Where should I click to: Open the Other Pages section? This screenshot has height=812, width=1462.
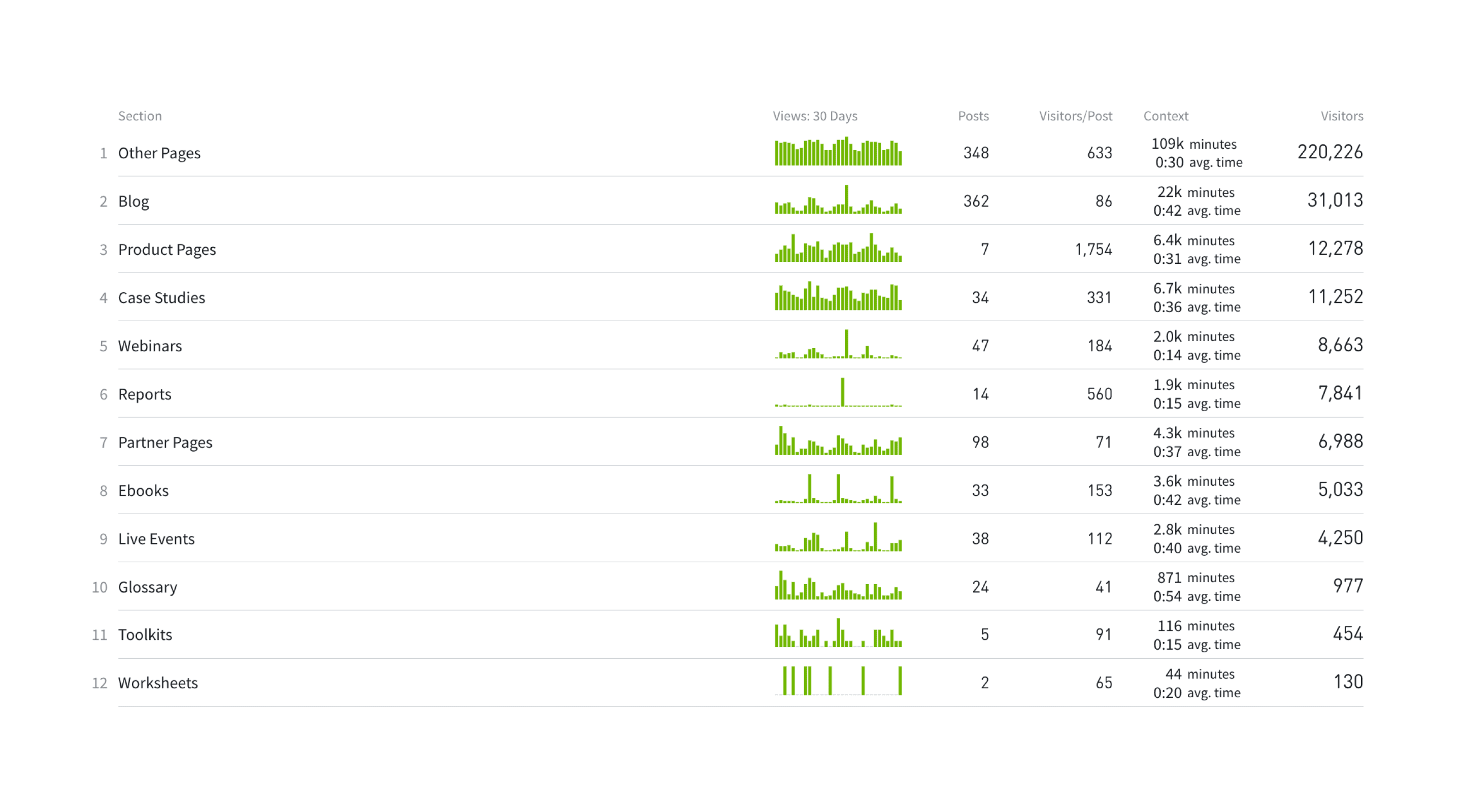159,153
